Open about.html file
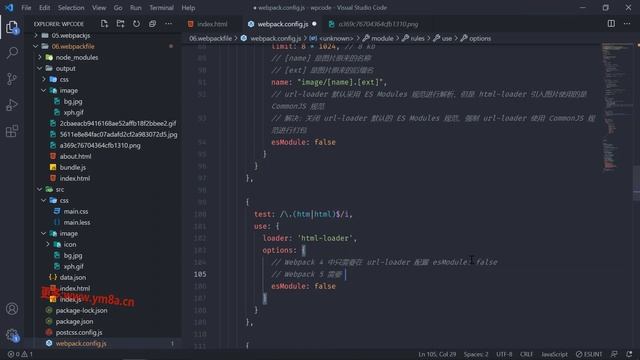 (x=75, y=156)
